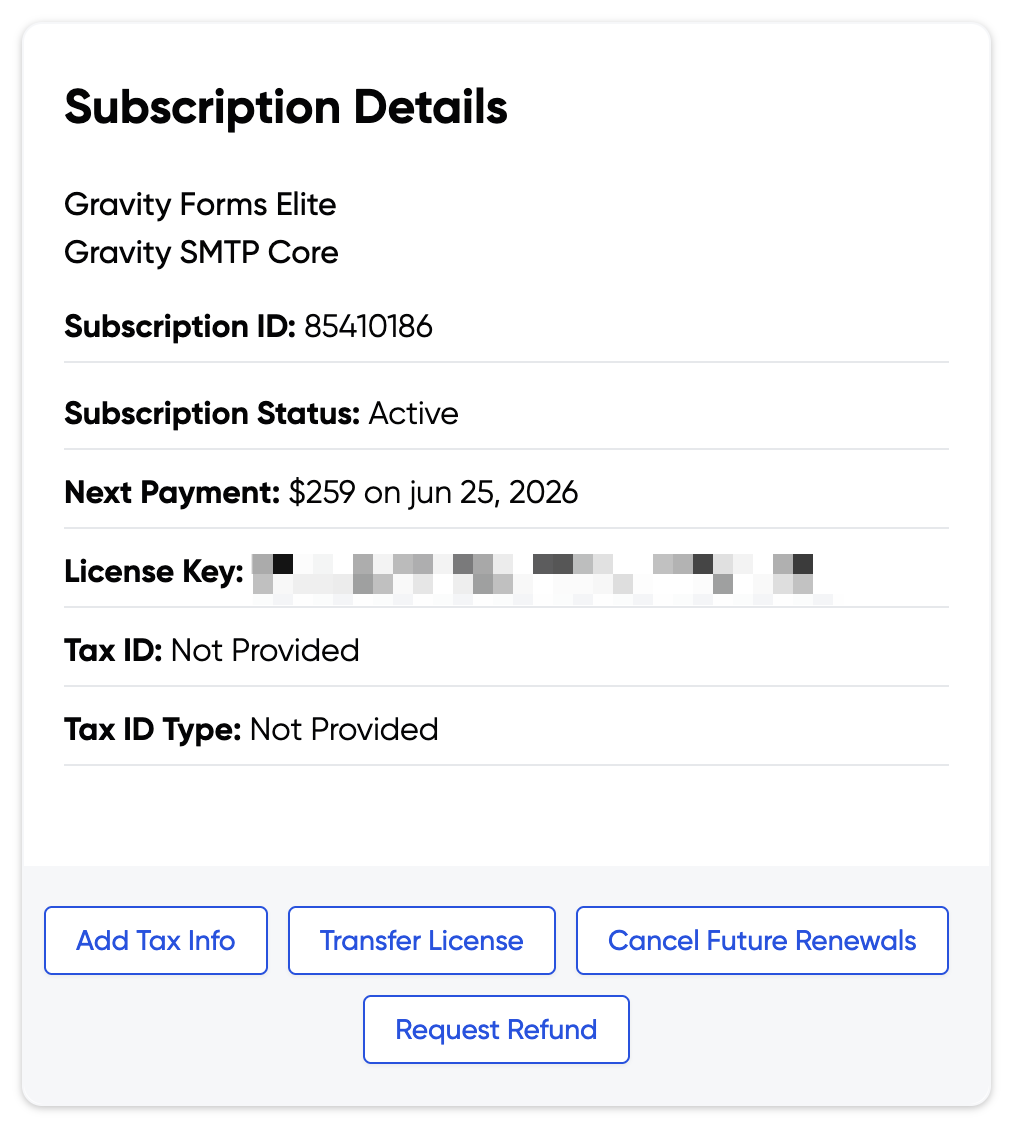Click the Subscription Details heading
The height and width of the screenshot is (1130, 1016).
pyautogui.click(x=286, y=107)
